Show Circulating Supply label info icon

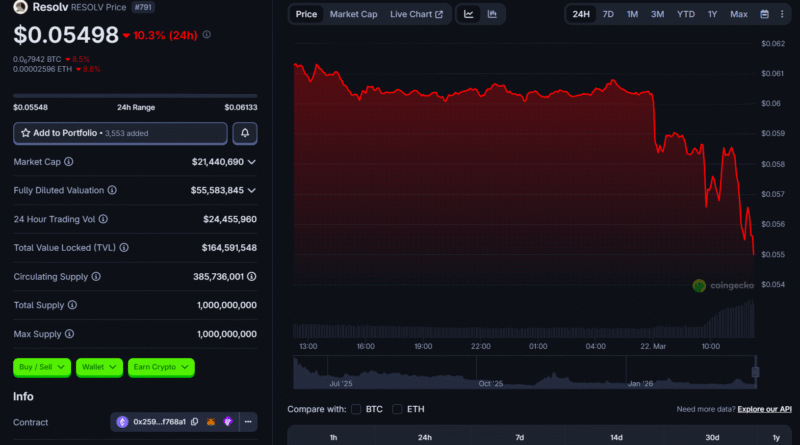[96, 277]
